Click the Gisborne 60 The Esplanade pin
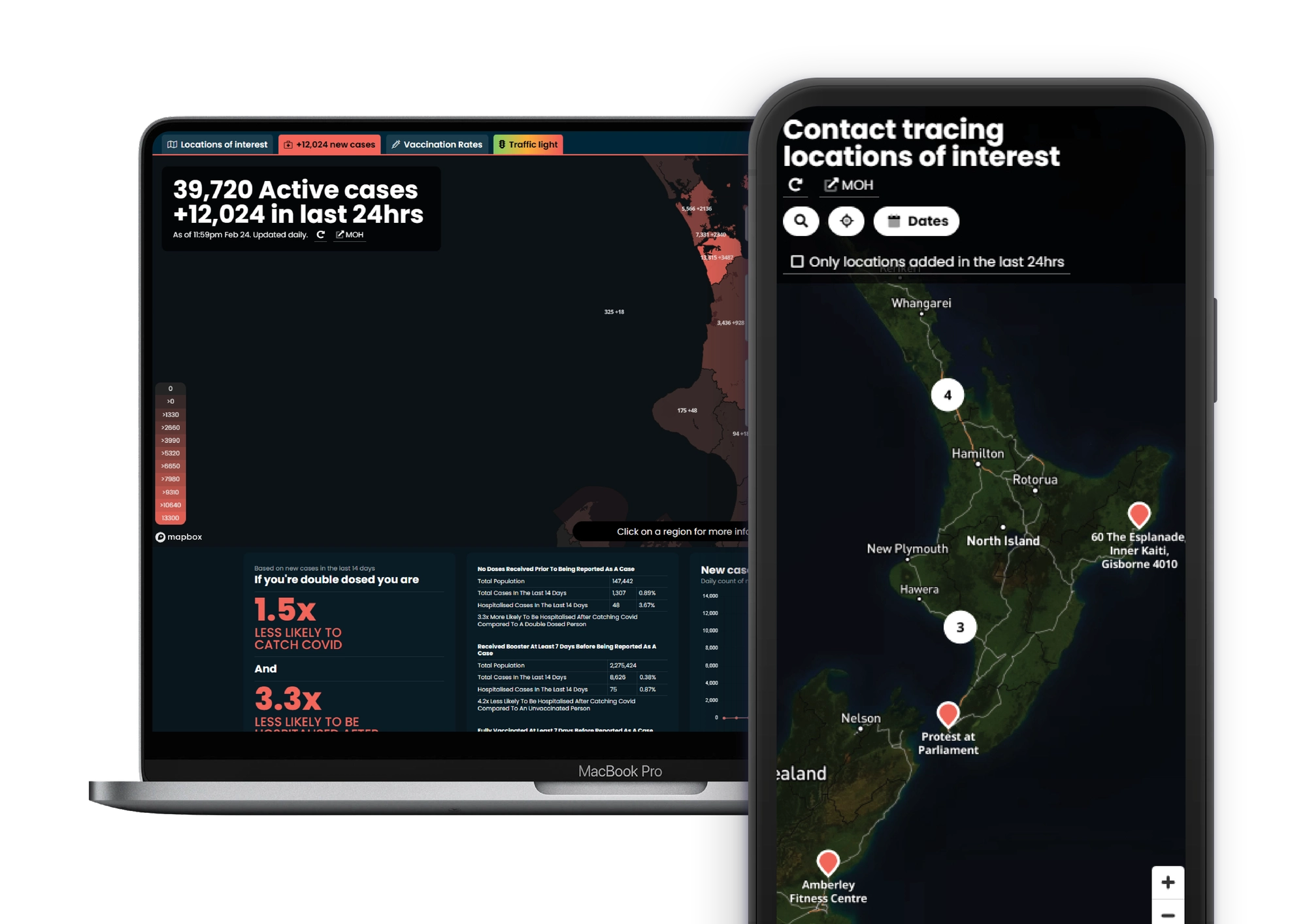The width and height of the screenshot is (1307, 924). point(1139,514)
